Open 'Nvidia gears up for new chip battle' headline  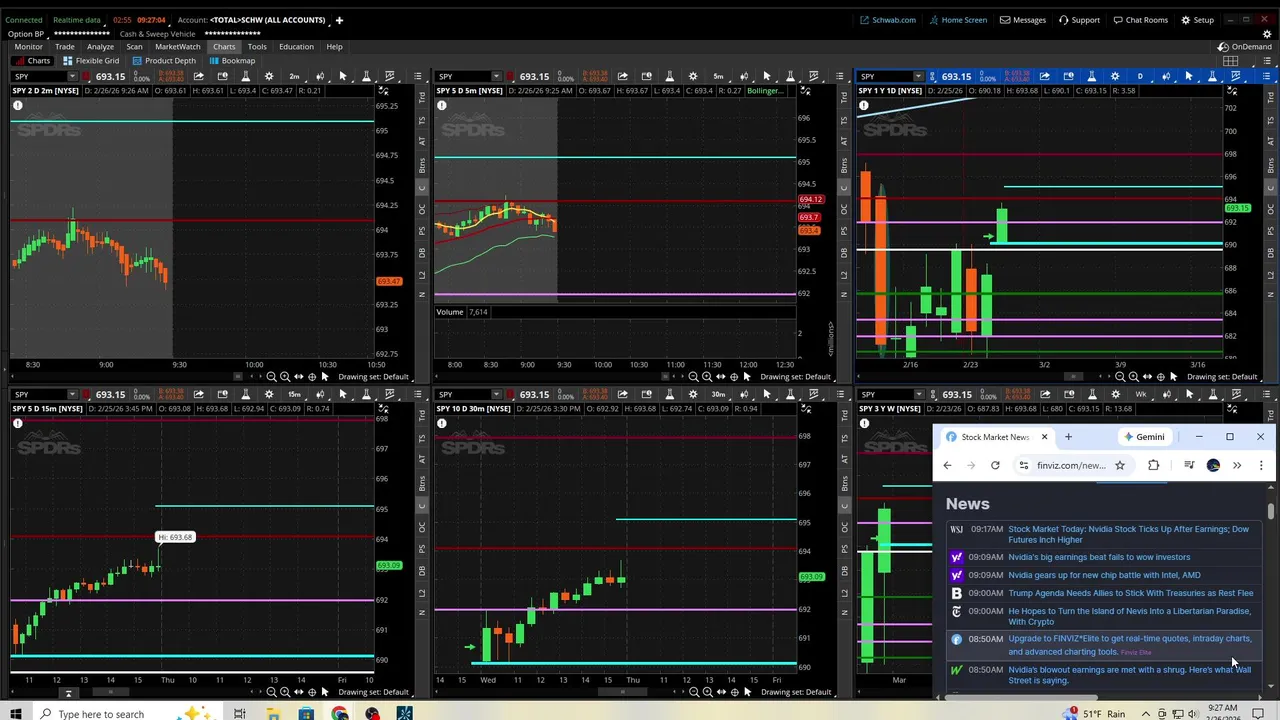click(x=1104, y=575)
